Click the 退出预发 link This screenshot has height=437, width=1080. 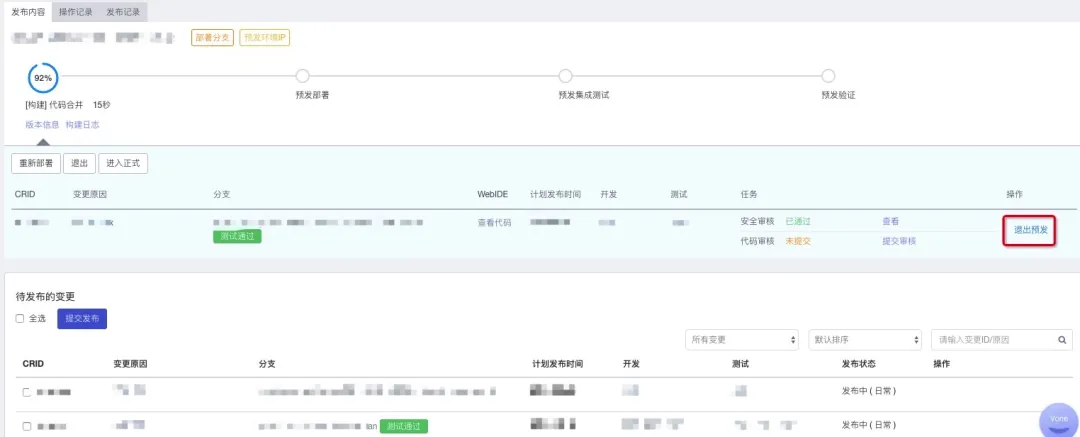(x=1030, y=230)
